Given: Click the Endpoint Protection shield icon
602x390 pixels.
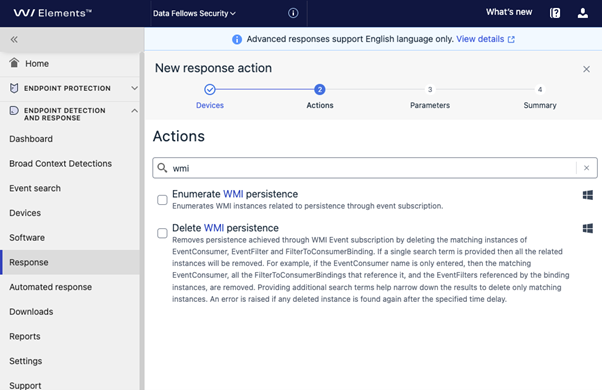Looking at the screenshot, I should pos(14,88).
